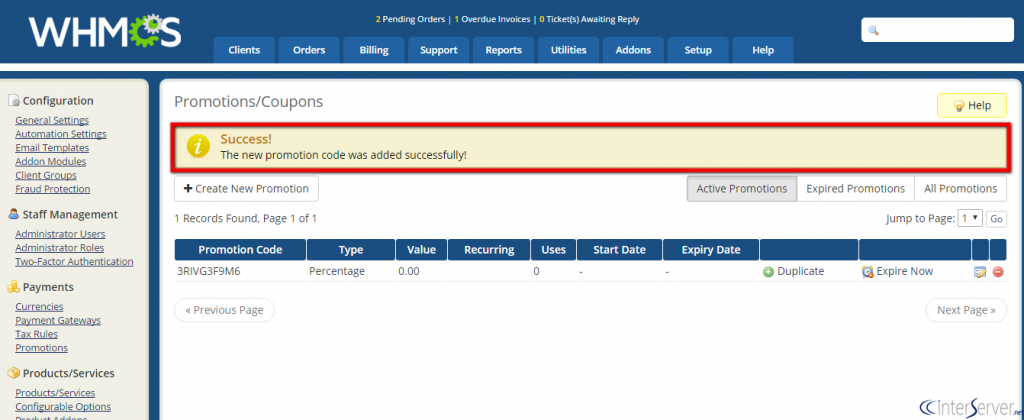Open the Jump to Page dropdown
The image size is (1024, 420).
(x=970, y=219)
